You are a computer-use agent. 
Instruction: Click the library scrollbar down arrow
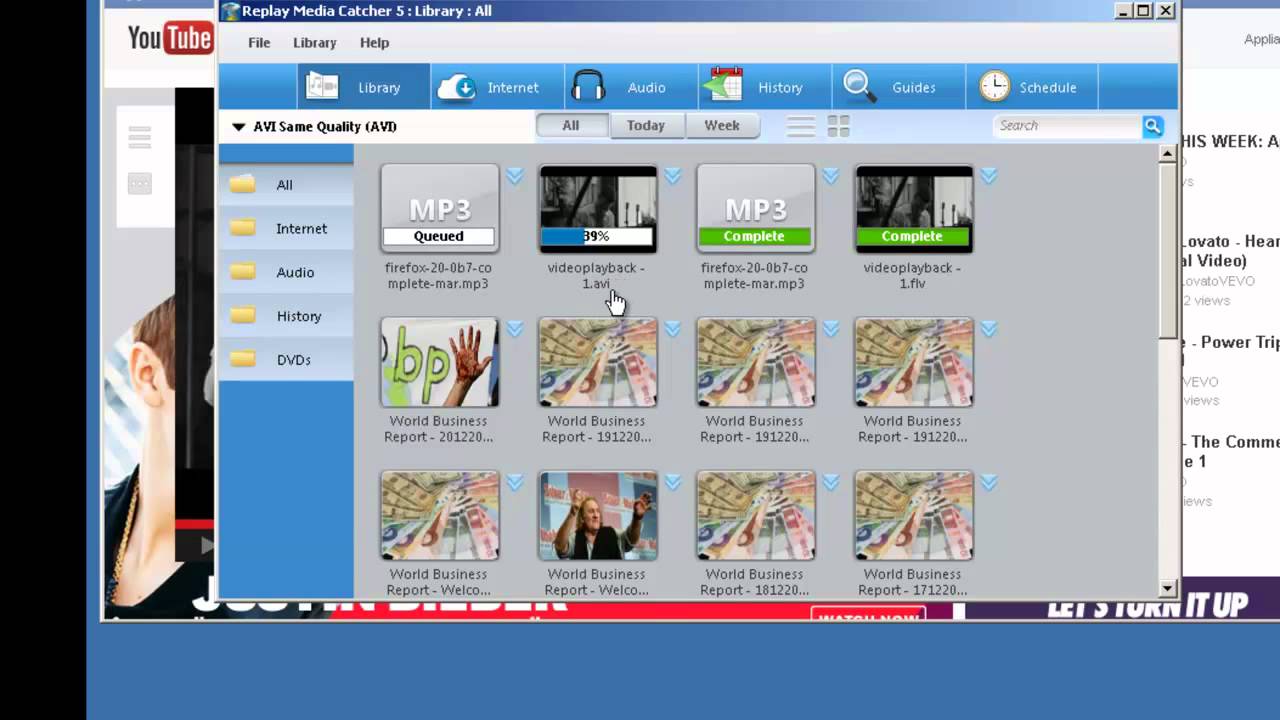1167,588
